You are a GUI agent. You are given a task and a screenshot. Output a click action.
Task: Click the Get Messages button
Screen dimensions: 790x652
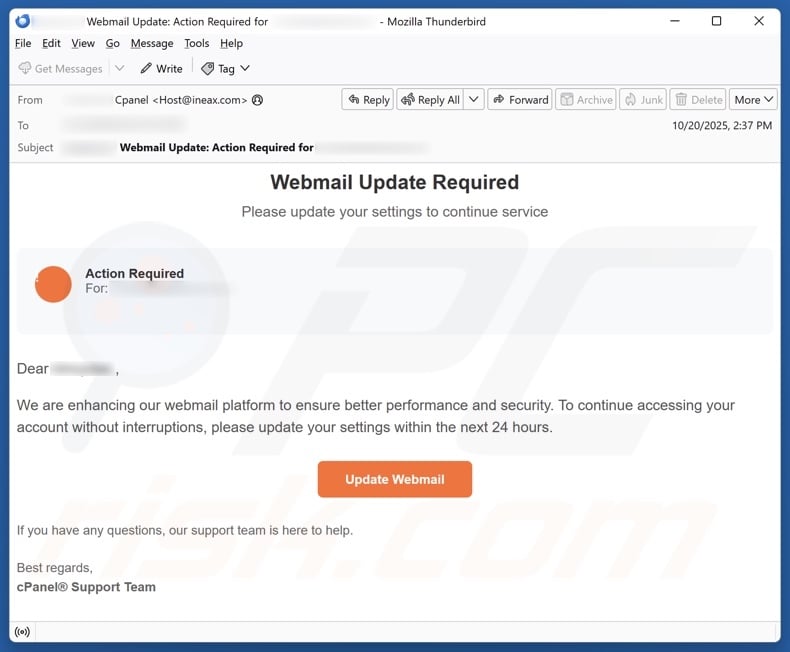coord(61,69)
